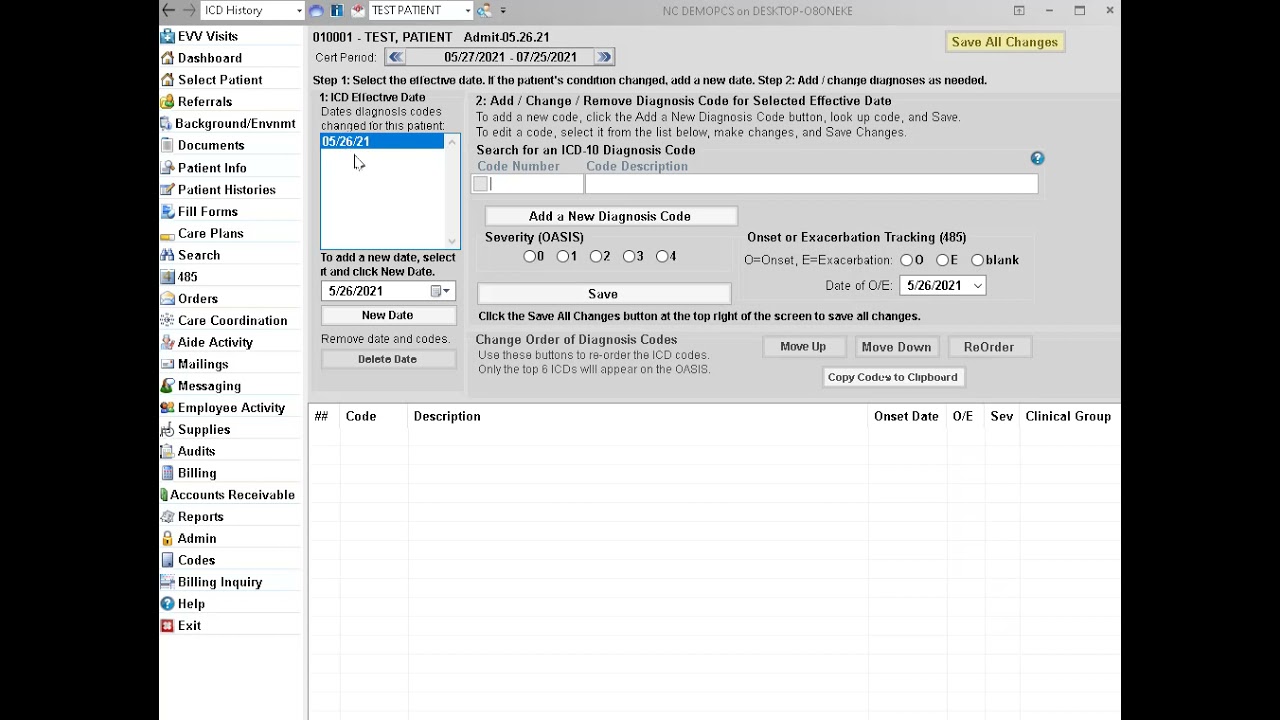Viewport: 1280px width, 720px height.
Task: Click the Code Number input field
Action: pyautogui.click(x=536, y=184)
